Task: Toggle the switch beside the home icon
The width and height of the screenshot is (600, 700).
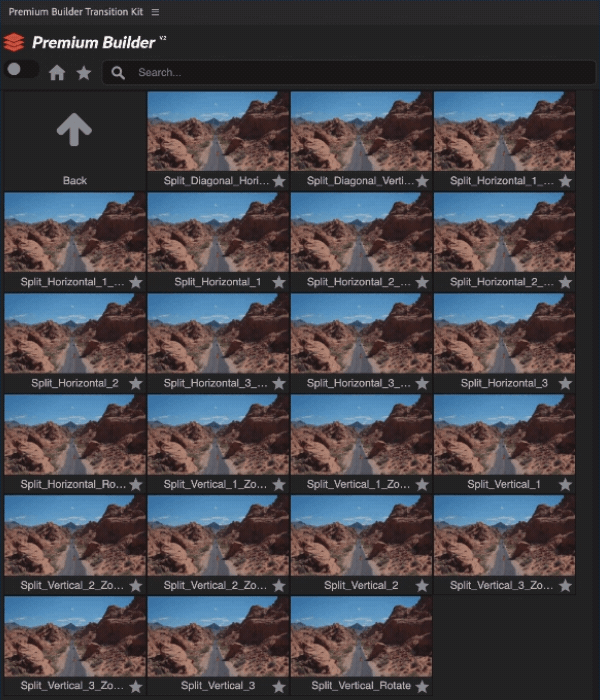Action: point(21,70)
